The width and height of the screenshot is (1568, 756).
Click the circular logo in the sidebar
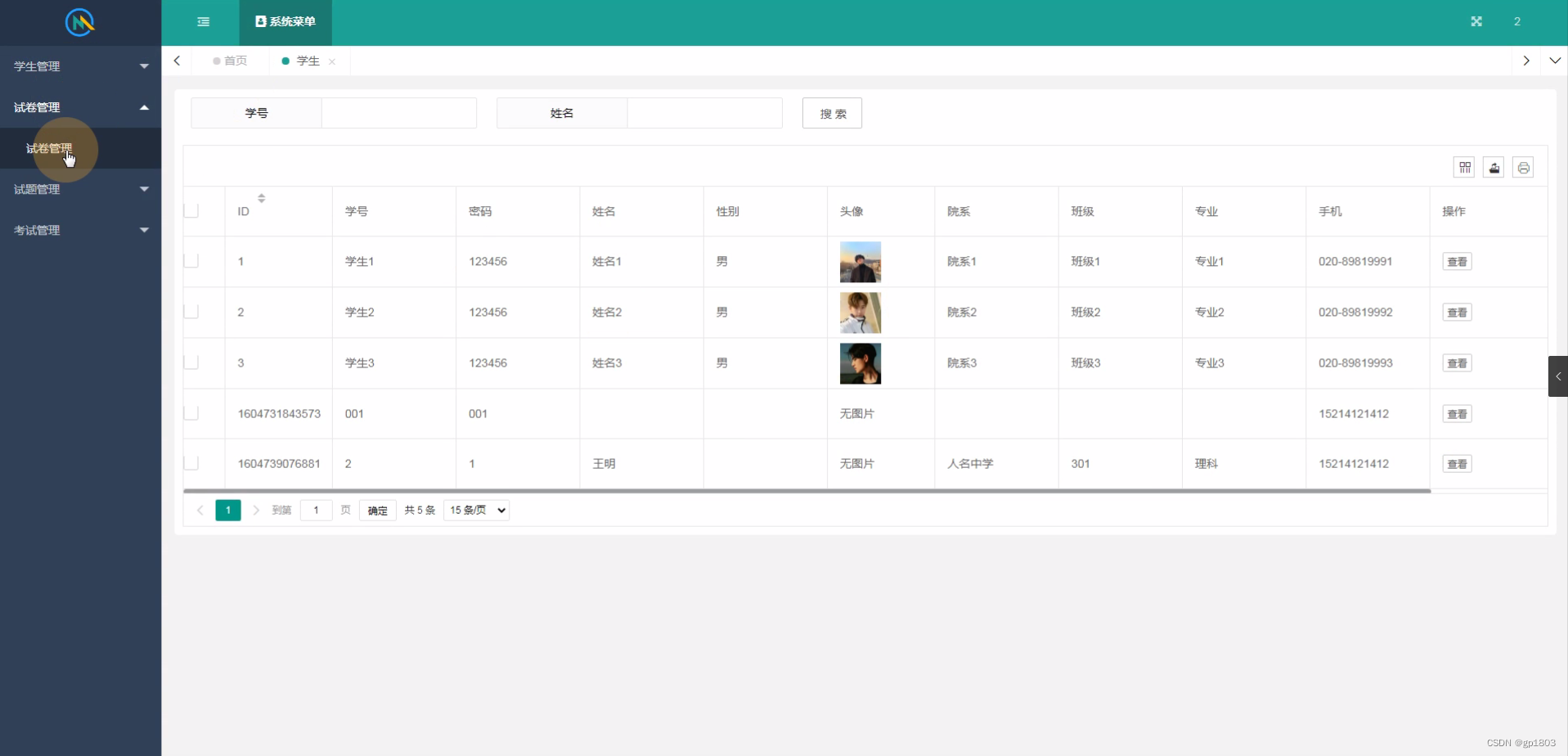tap(79, 22)
